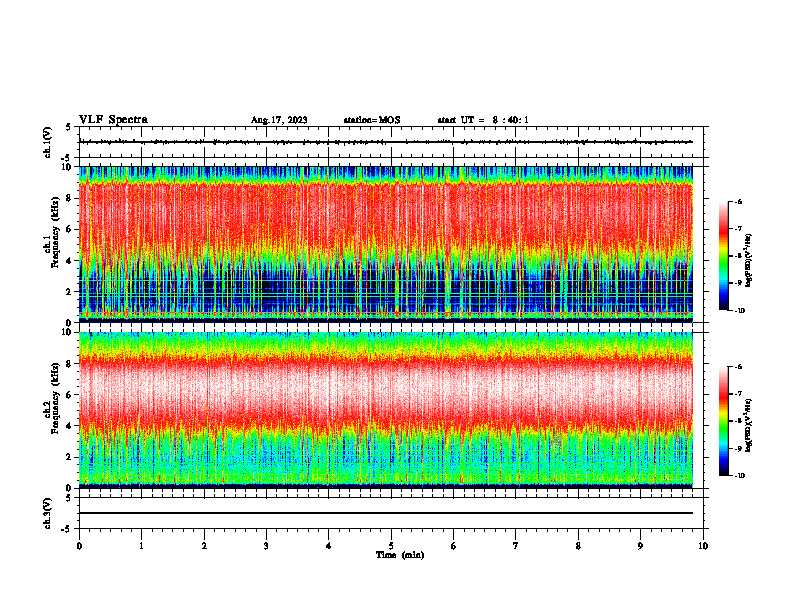Click time axis tick label "5"
The image size is (792, 612).
tap(391, 546)
